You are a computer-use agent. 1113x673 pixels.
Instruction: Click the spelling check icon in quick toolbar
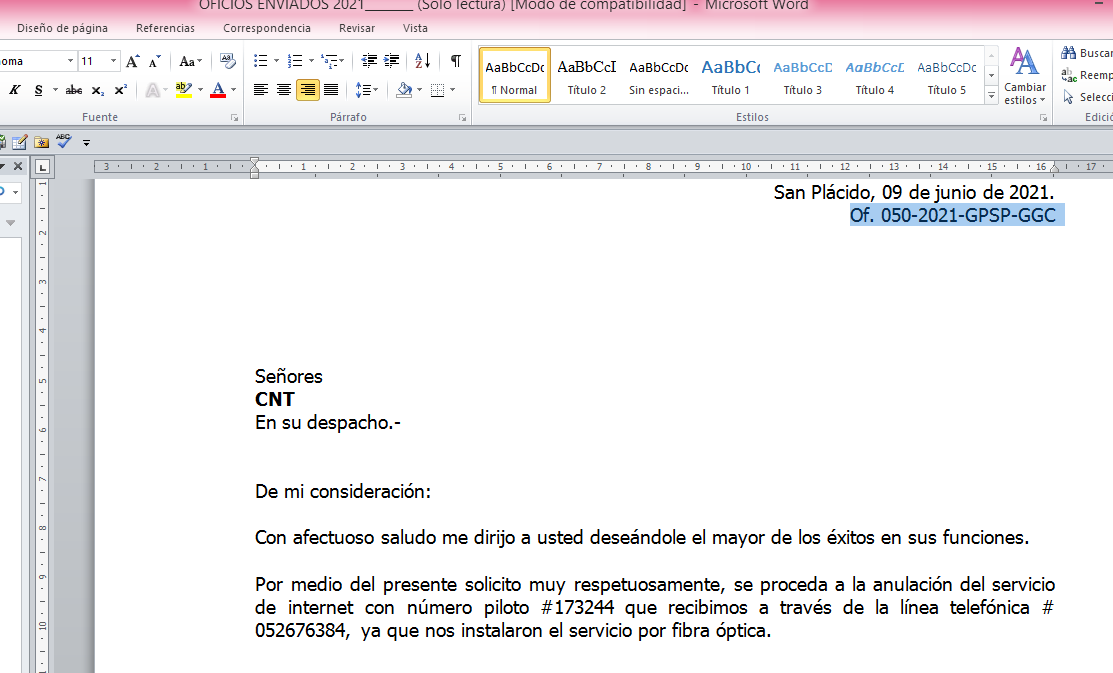[64, 141]
